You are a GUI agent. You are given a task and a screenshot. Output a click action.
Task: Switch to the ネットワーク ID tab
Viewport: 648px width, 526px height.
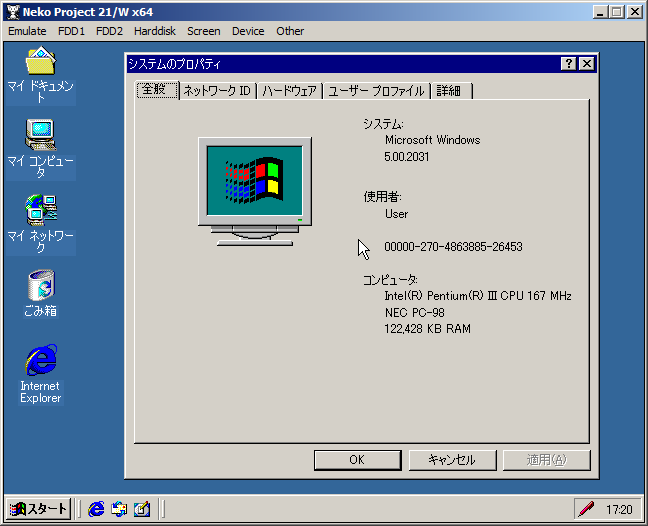(x=216, y=91)
